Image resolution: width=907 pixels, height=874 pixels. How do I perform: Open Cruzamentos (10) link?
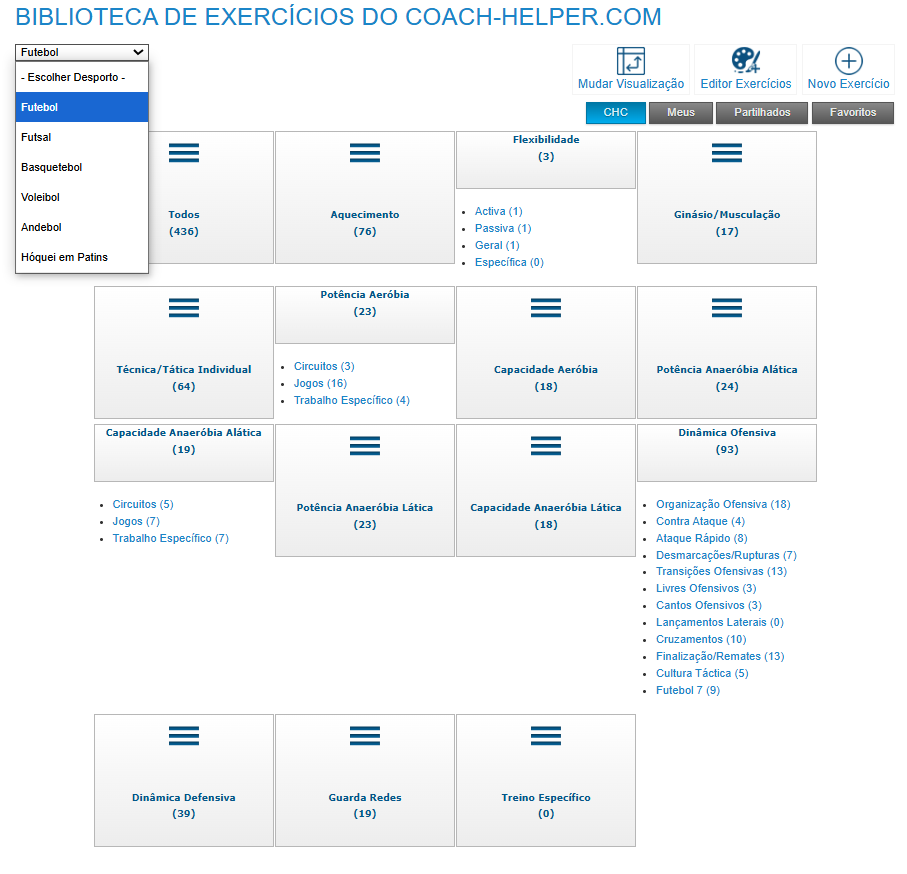[701, 639]
